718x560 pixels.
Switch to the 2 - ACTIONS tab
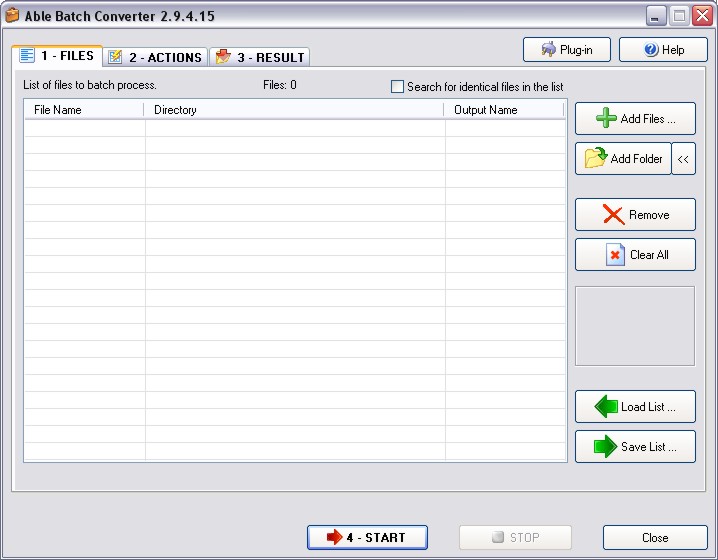pos(156,57)
